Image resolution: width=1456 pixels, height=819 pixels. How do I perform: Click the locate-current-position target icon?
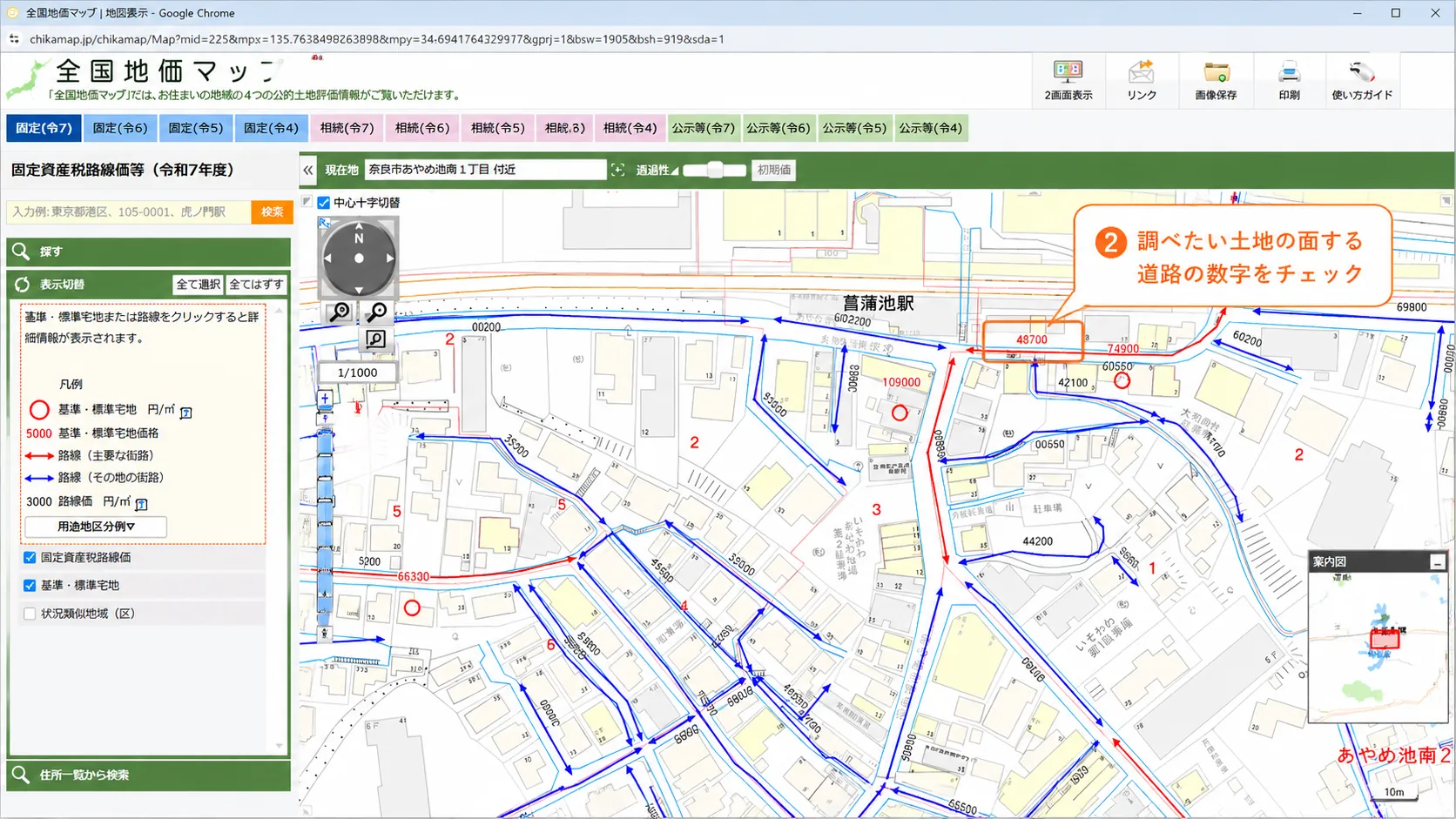pos(617,170)
